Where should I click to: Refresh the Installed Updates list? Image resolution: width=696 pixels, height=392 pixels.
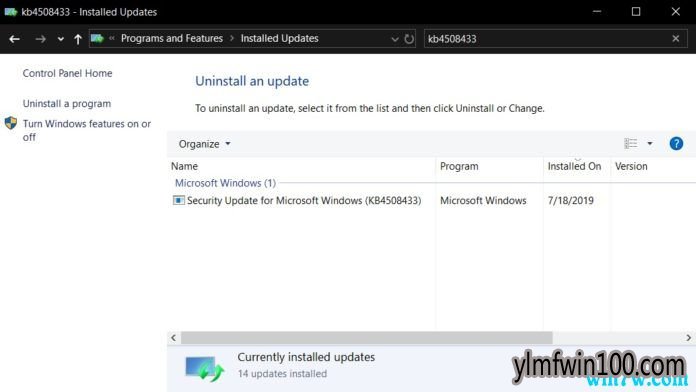(x=409, y=39)
